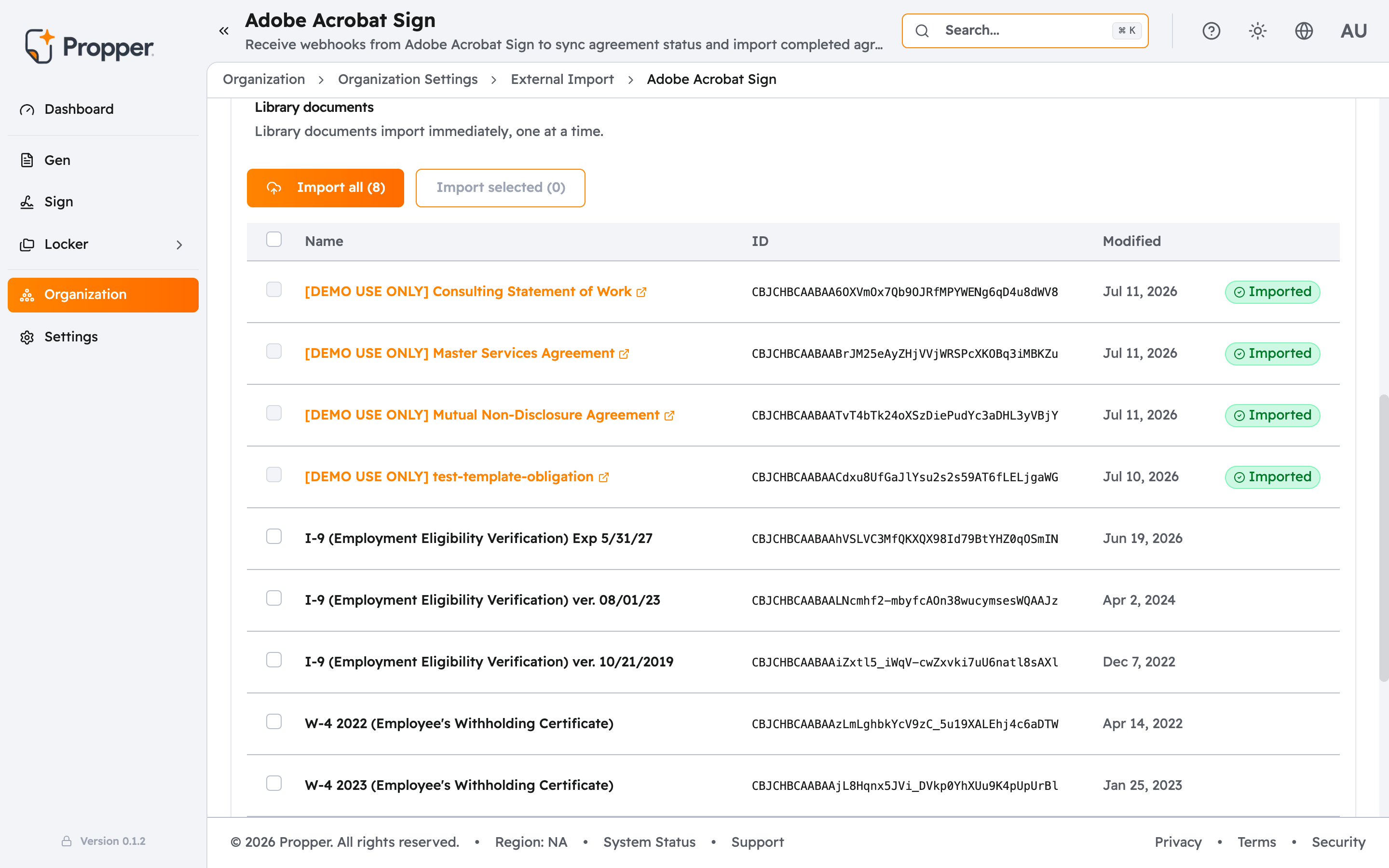Expand the Locker submenu chevron
Screen dimensions: 1389x868
(179, 245)
